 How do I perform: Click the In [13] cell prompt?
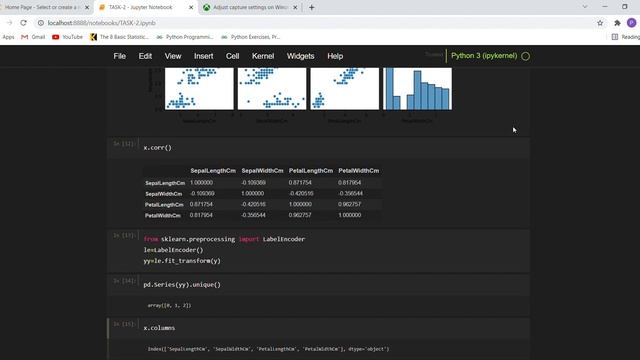click(124, 236)
